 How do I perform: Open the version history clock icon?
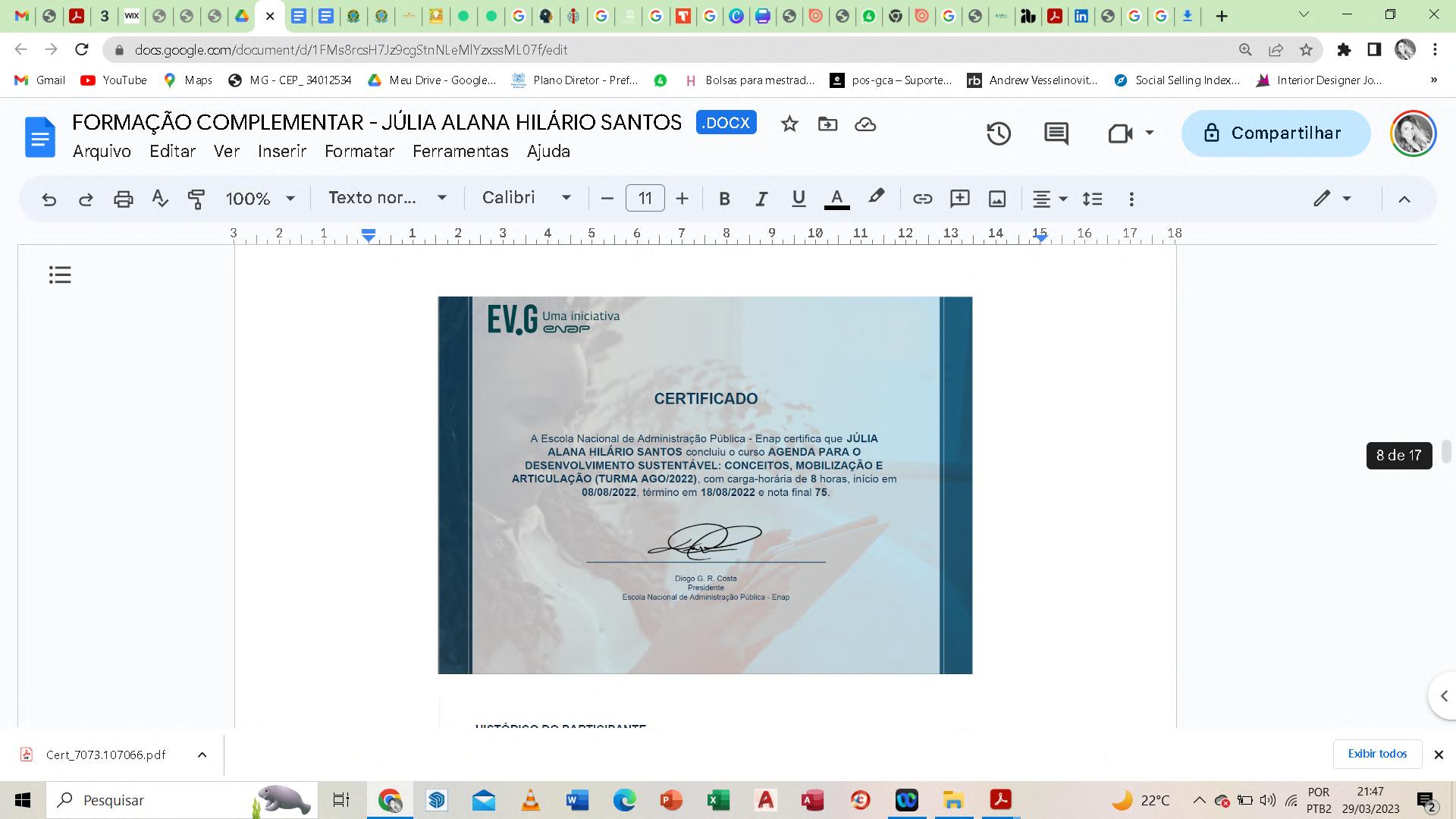click(x=998, y=133)
